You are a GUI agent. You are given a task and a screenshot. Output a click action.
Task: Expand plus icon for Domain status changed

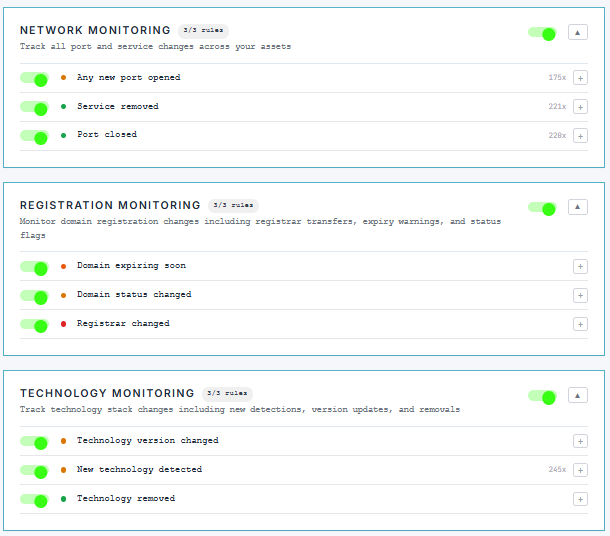click(x=580, y=296)
